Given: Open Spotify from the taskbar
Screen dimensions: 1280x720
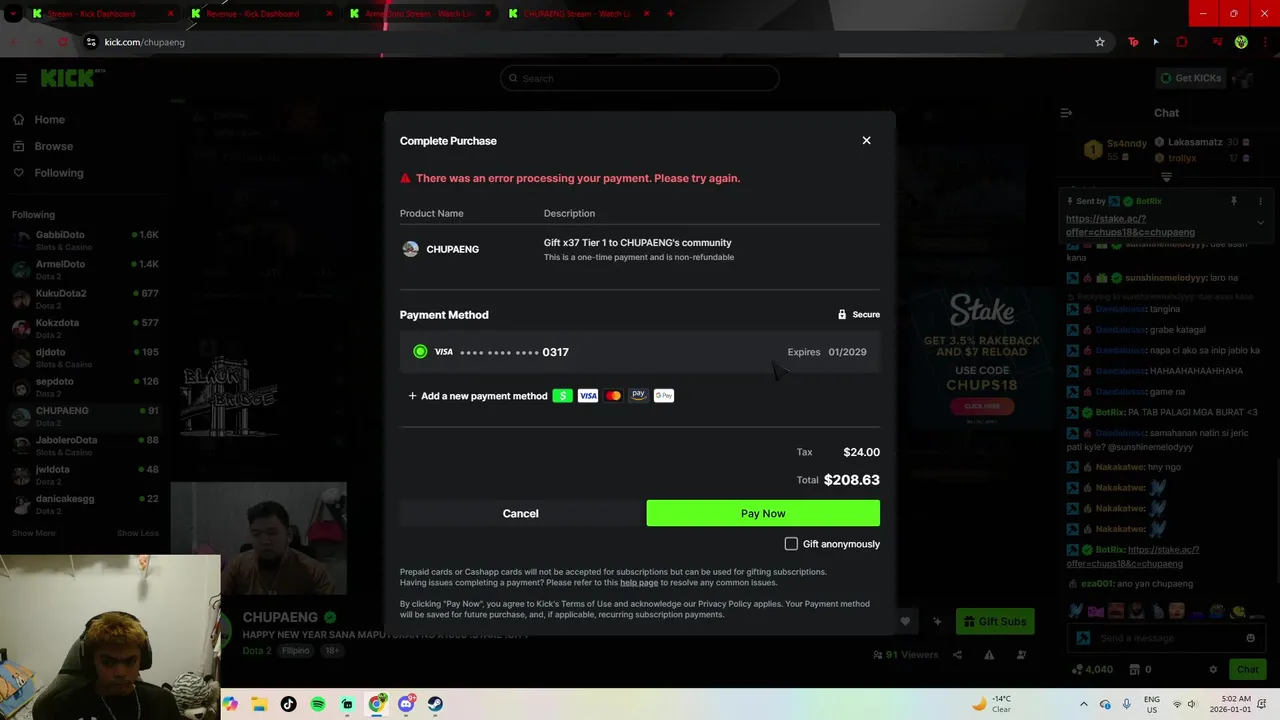Looking at the screenshot, I should [318, 704].
